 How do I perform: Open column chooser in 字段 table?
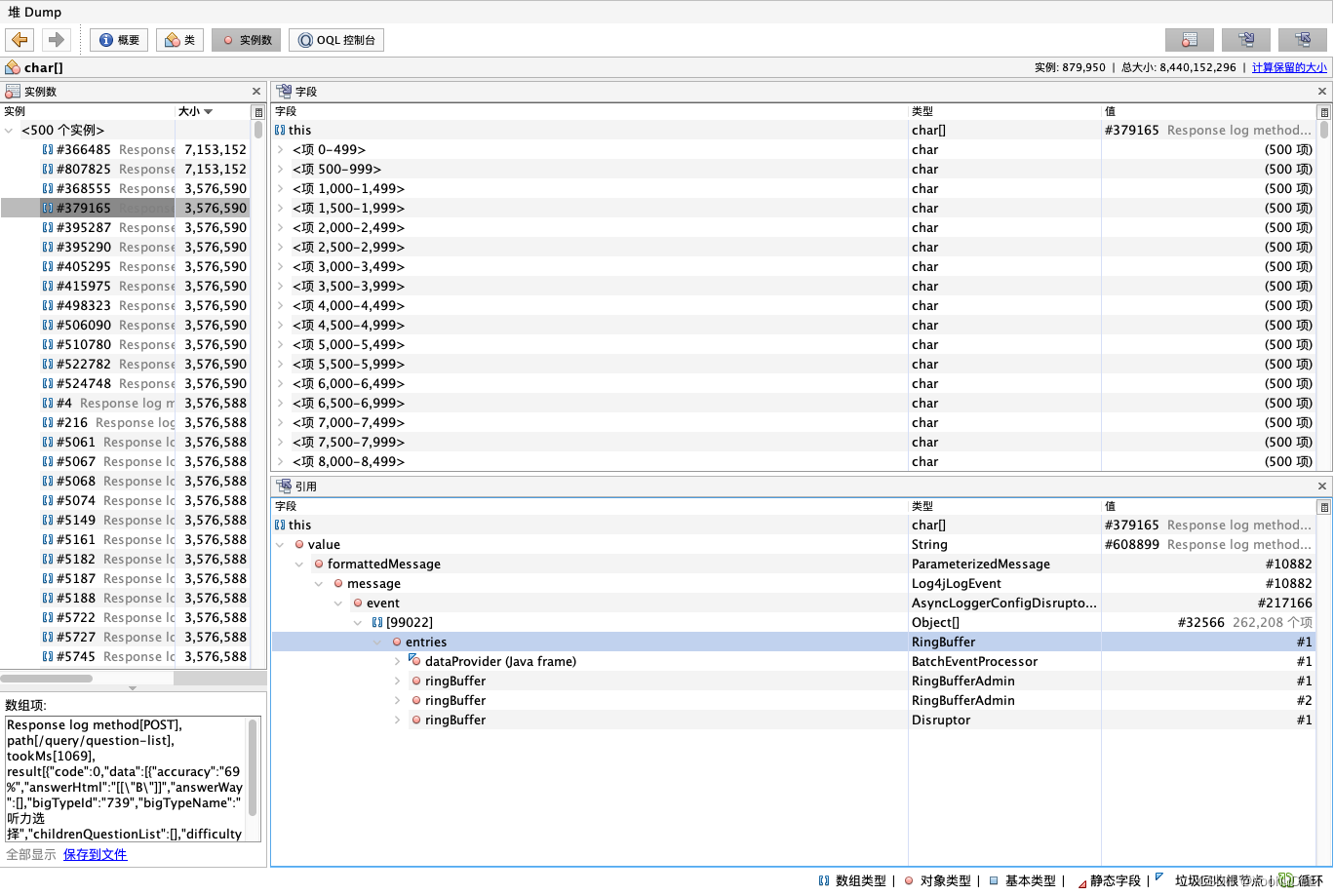pos(1324,112)
